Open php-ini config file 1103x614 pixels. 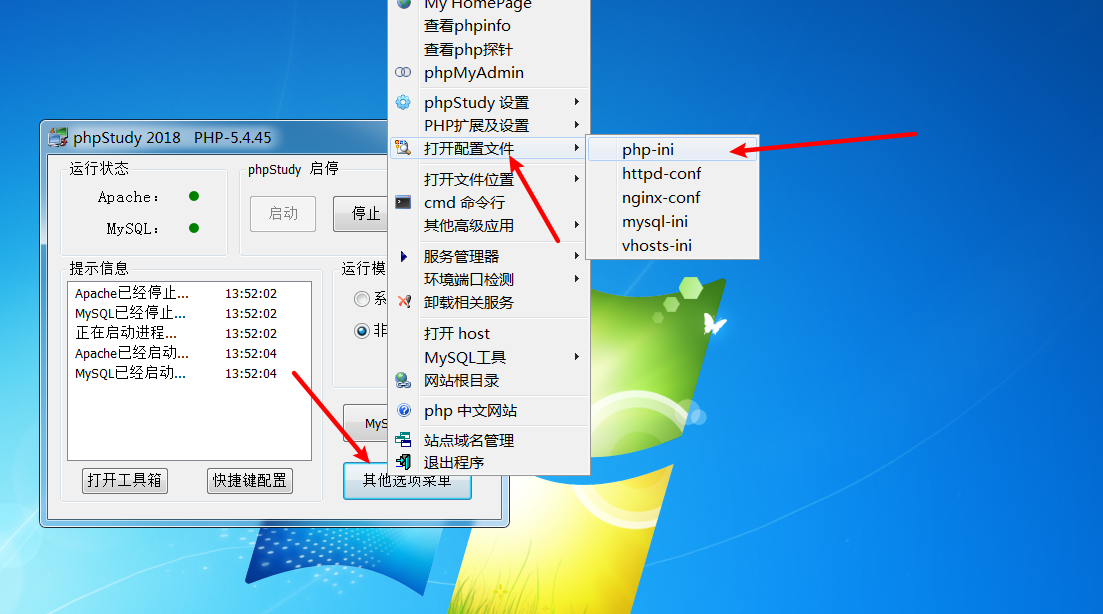pyautogui.click(x=672, y=149)
